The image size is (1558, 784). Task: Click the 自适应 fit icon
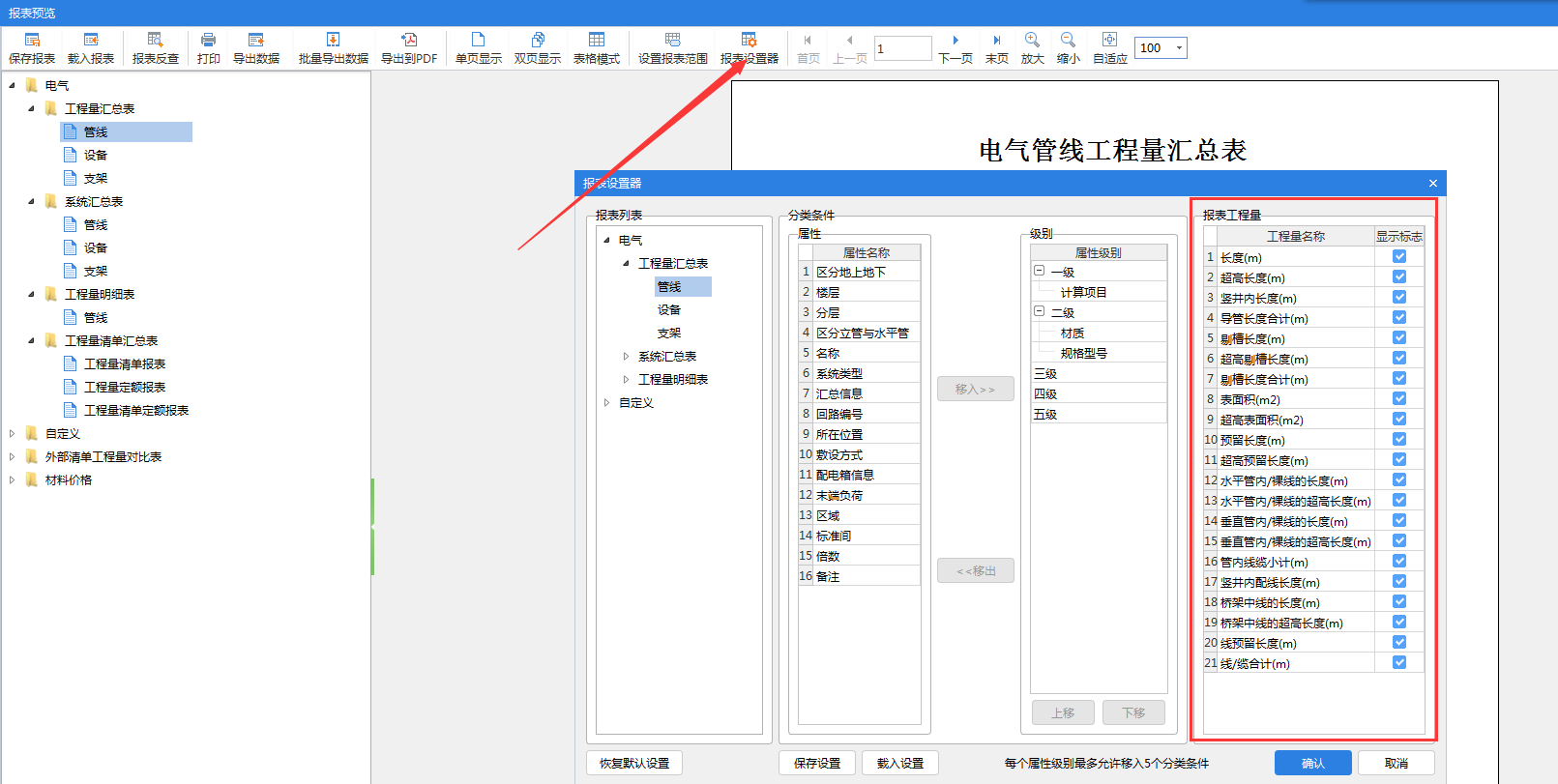(x=1109, y=40)
